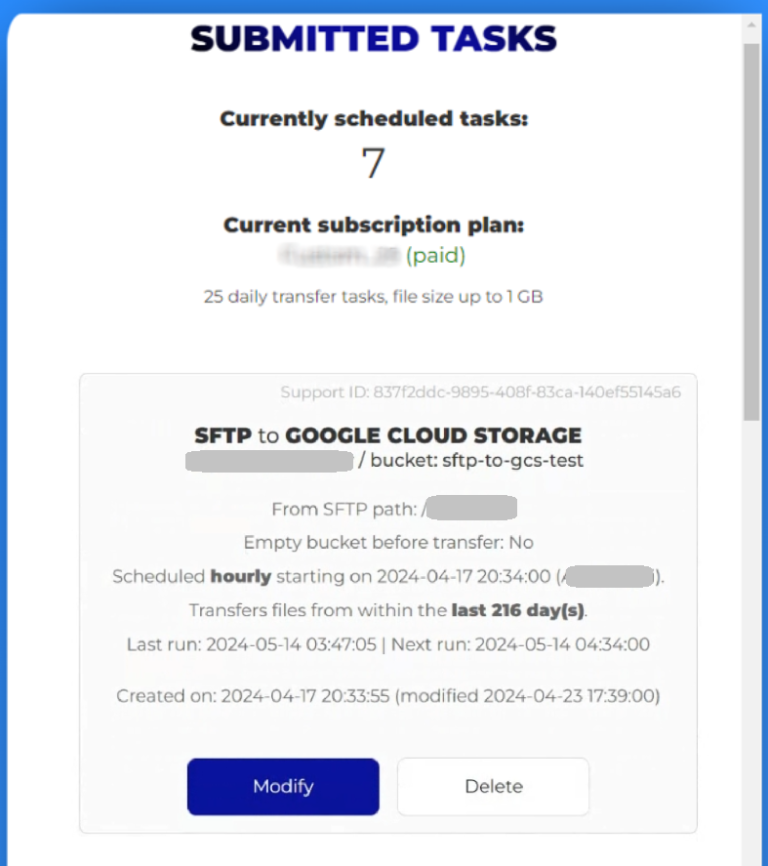Click the Modify button on the SFTP task
This screenshot has height=866, width=768.
(283, 786)
